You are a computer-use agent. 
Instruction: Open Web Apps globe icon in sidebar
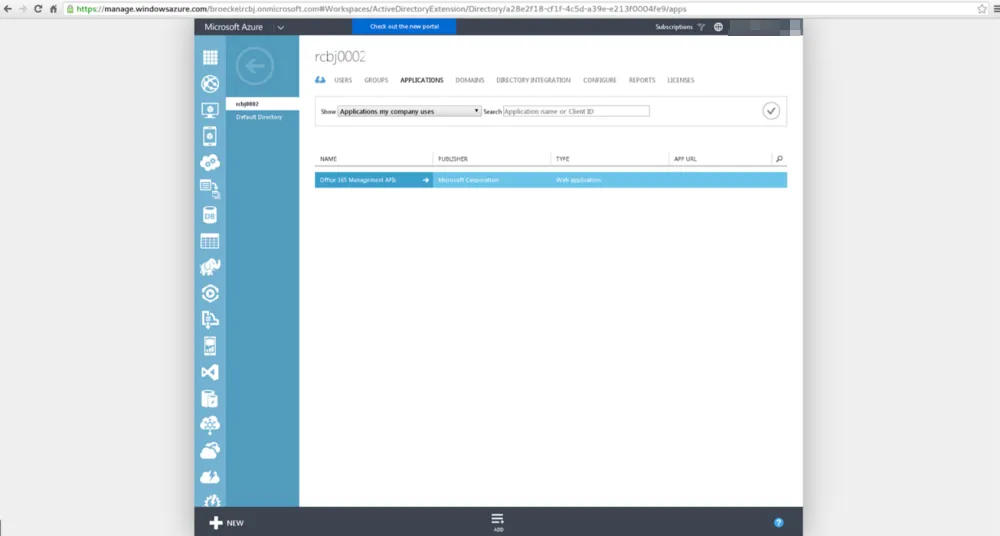tap(210, 84)
